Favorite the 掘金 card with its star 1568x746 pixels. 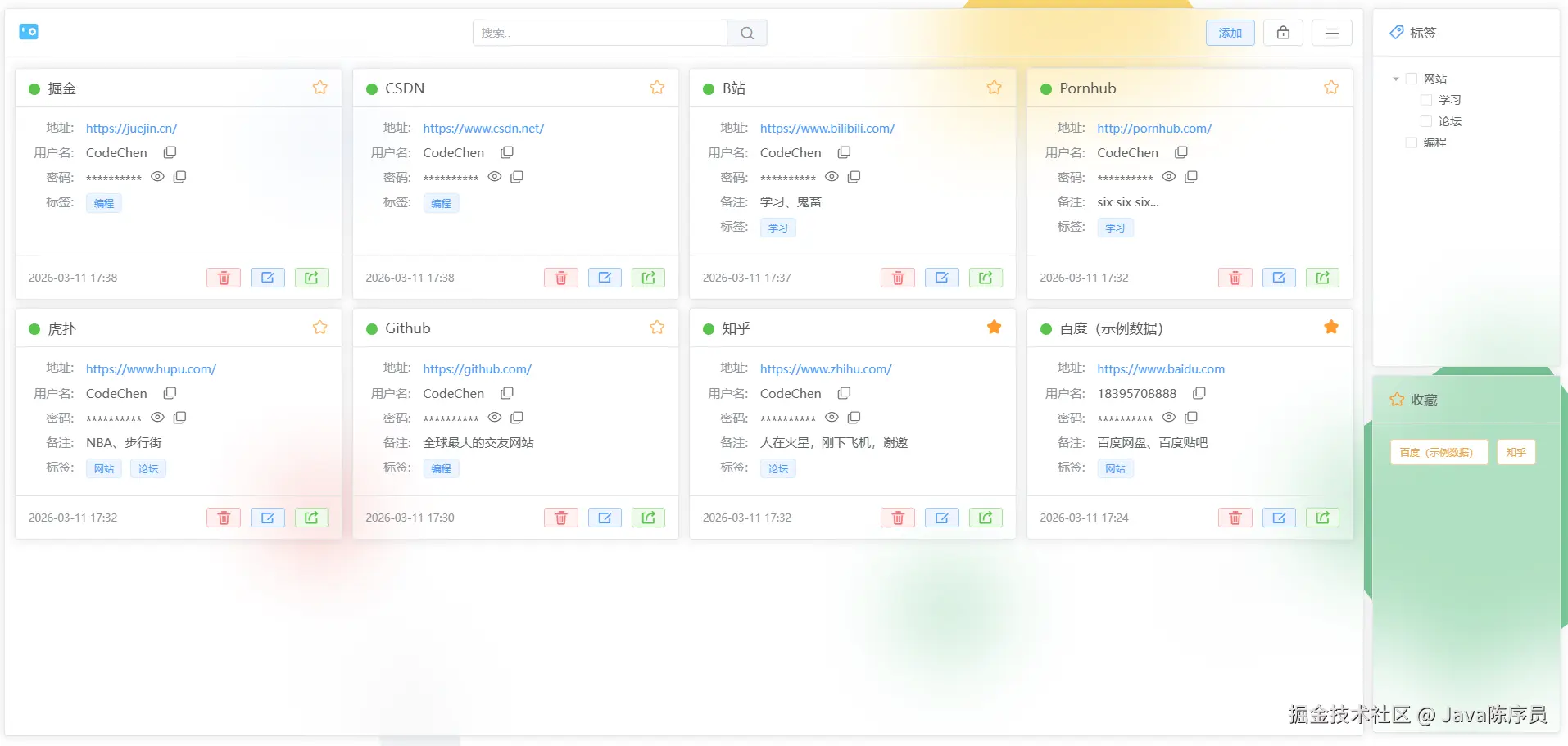[320, 88]
